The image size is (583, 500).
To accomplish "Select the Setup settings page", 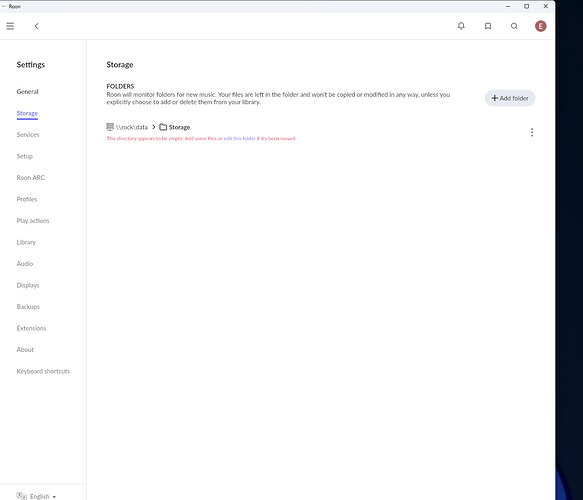I will pos(25,156).
